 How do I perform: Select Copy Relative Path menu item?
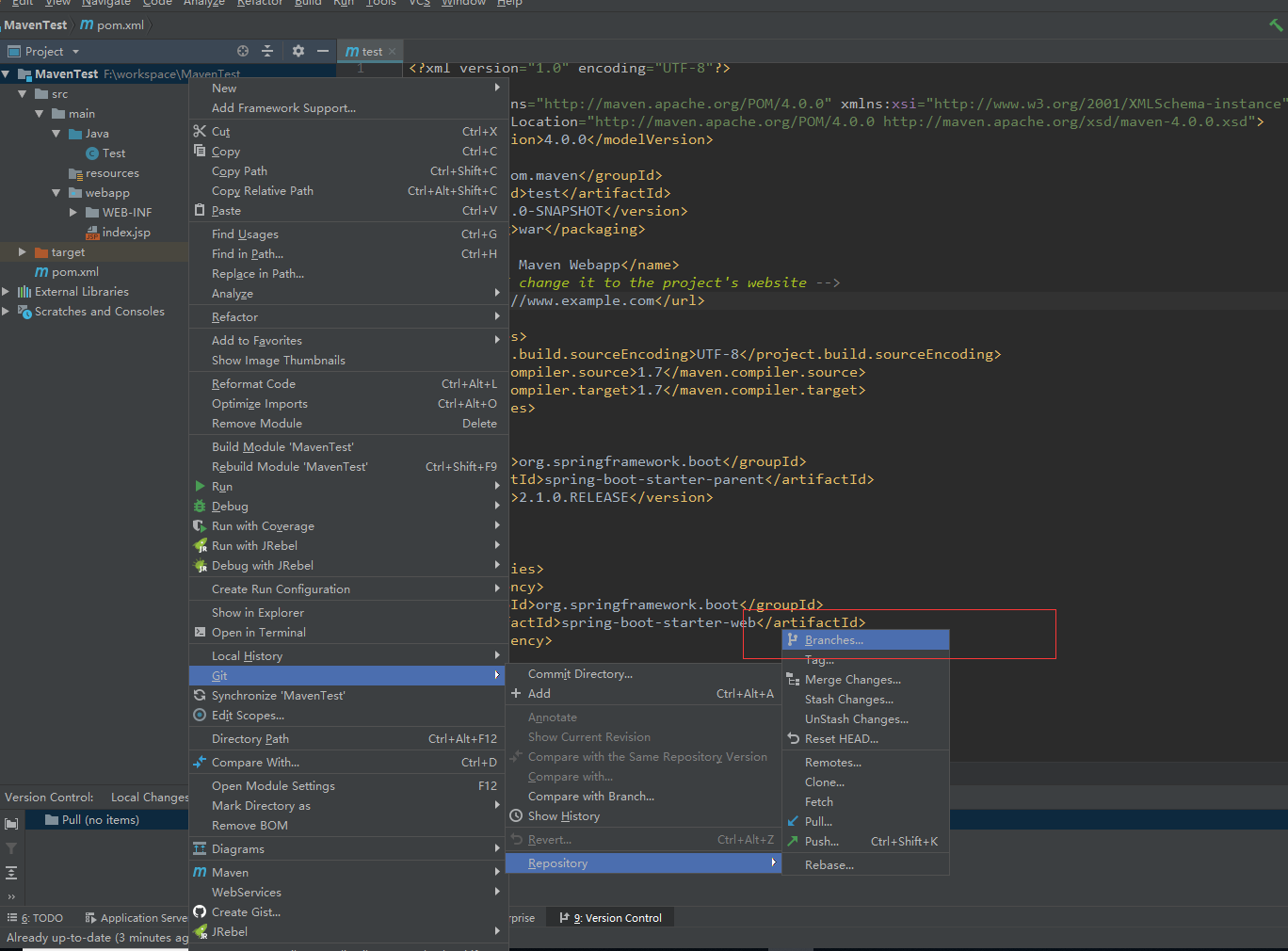point(347,190)
